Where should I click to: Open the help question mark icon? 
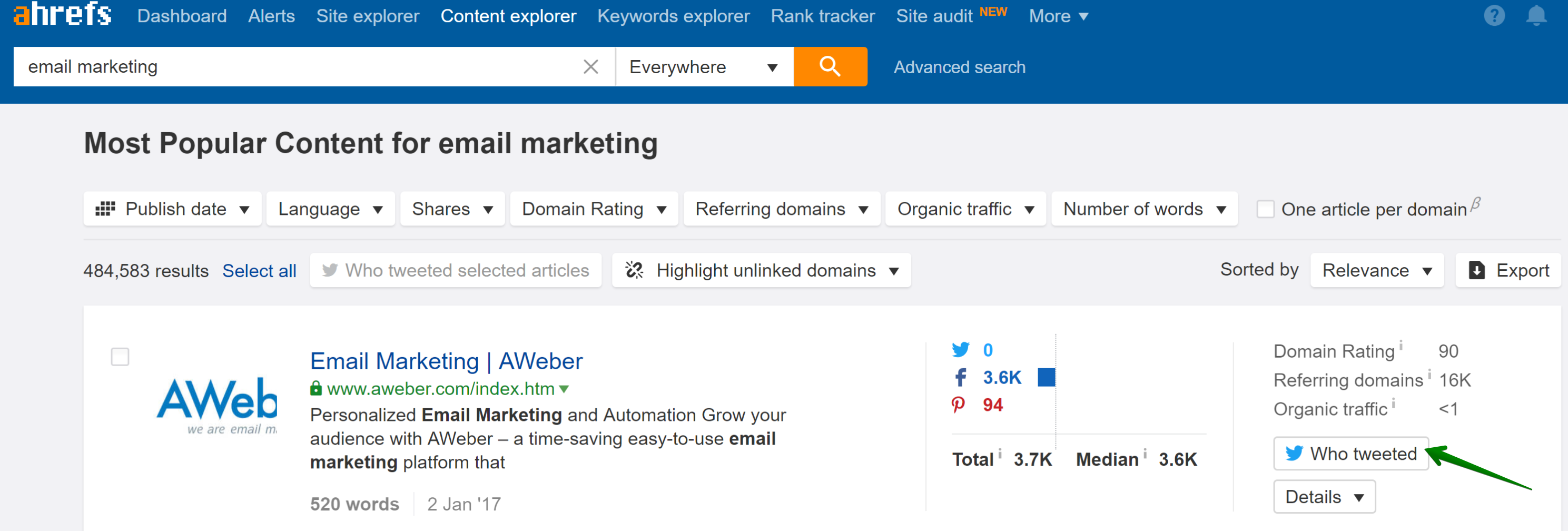(x=1494, y=15)
